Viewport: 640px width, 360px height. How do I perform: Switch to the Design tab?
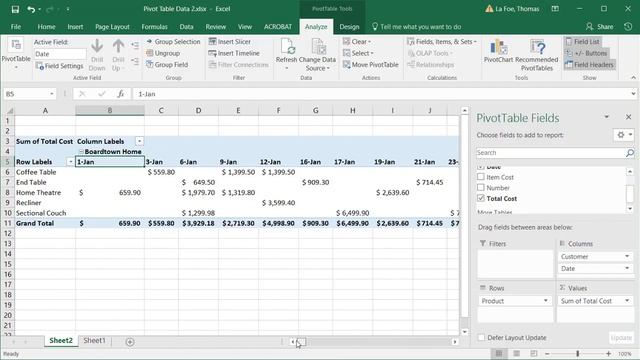(349, 27)
